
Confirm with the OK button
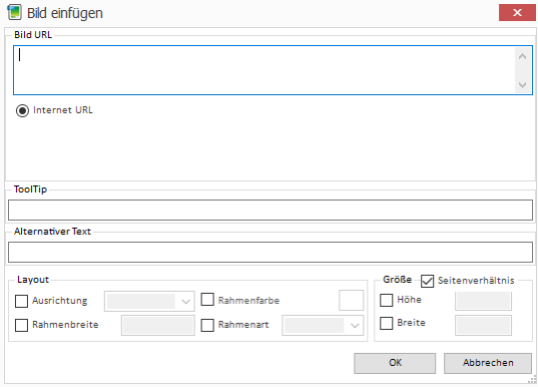[395, 363]
